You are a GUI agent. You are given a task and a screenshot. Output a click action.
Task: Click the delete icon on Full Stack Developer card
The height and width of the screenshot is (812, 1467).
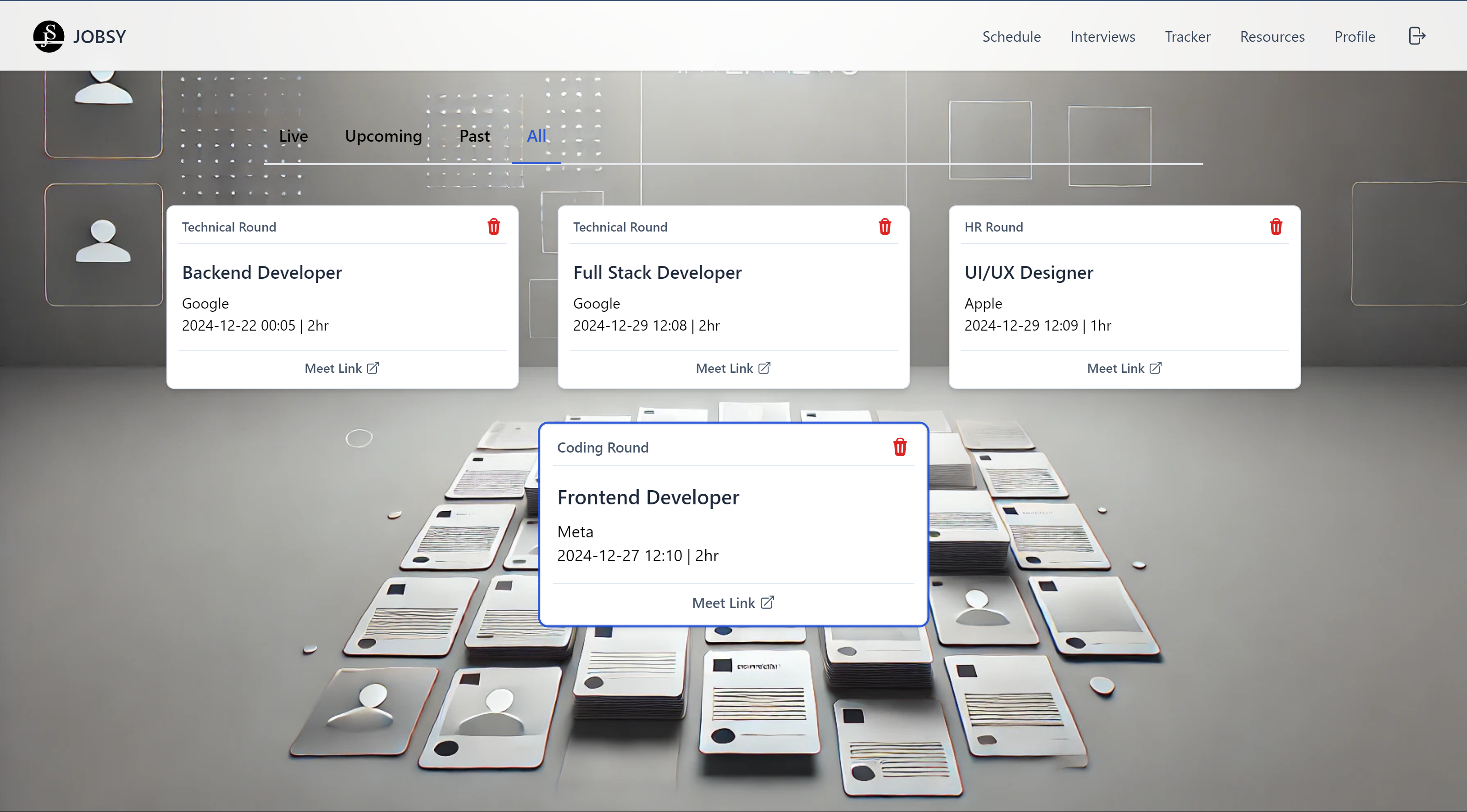(884, 227)
